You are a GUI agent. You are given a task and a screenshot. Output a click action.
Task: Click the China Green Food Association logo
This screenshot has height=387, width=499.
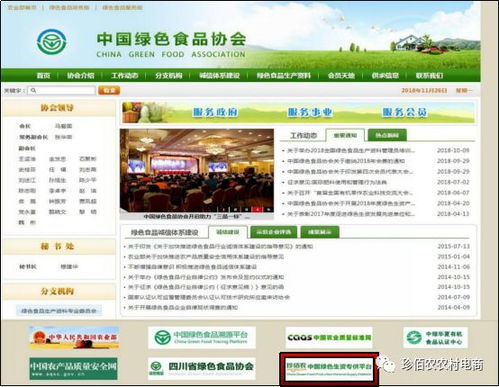(x=52, y=42)
